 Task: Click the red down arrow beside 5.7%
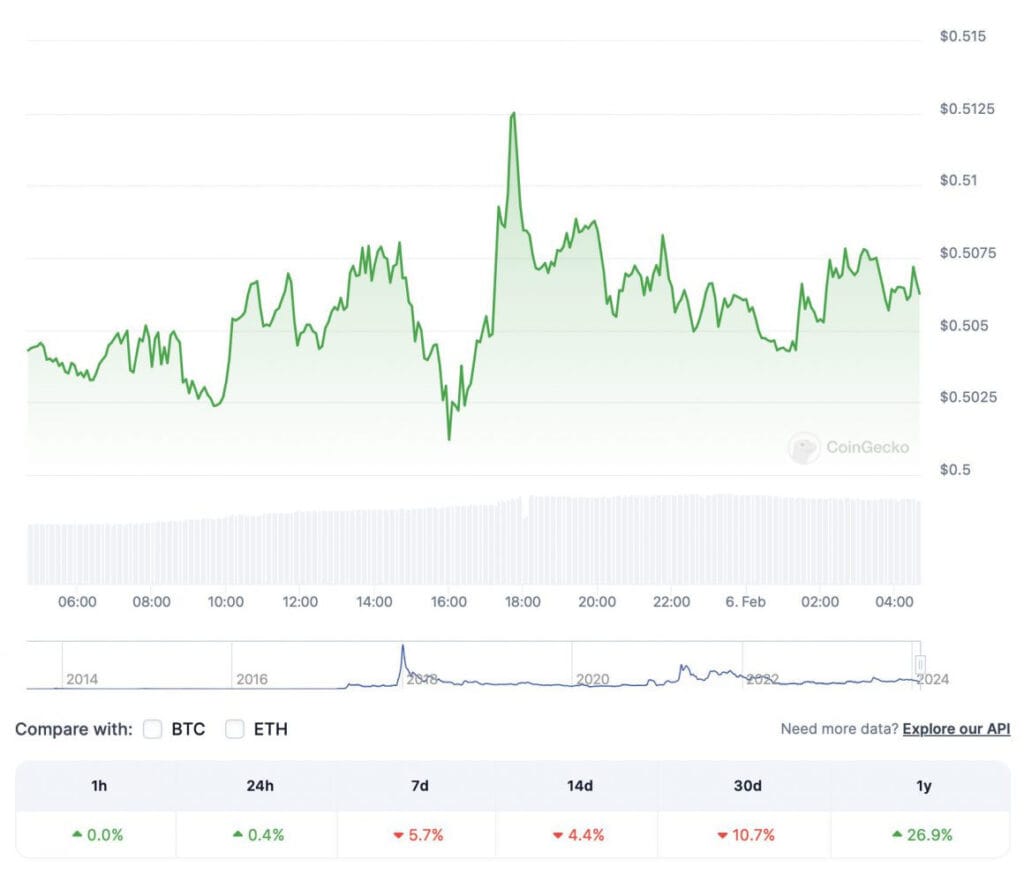(x=398, y=835)
